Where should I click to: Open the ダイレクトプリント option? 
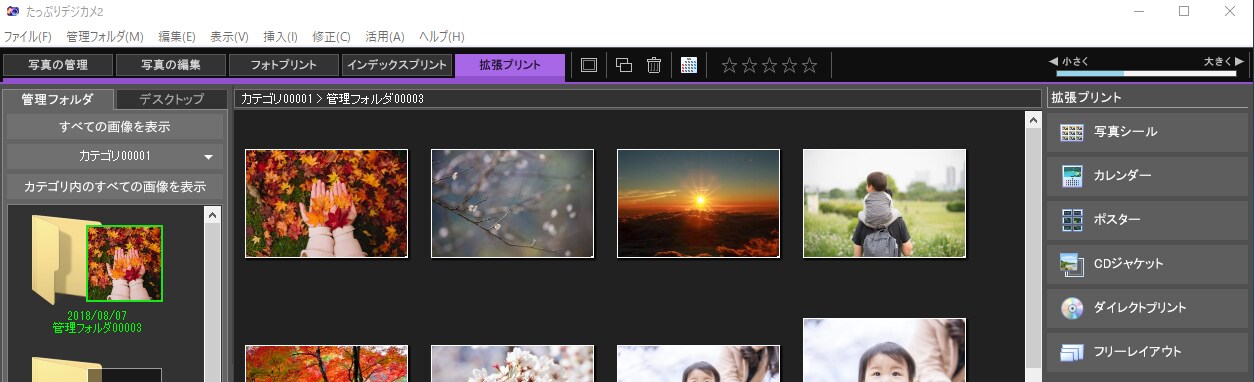pos(1147,308)
